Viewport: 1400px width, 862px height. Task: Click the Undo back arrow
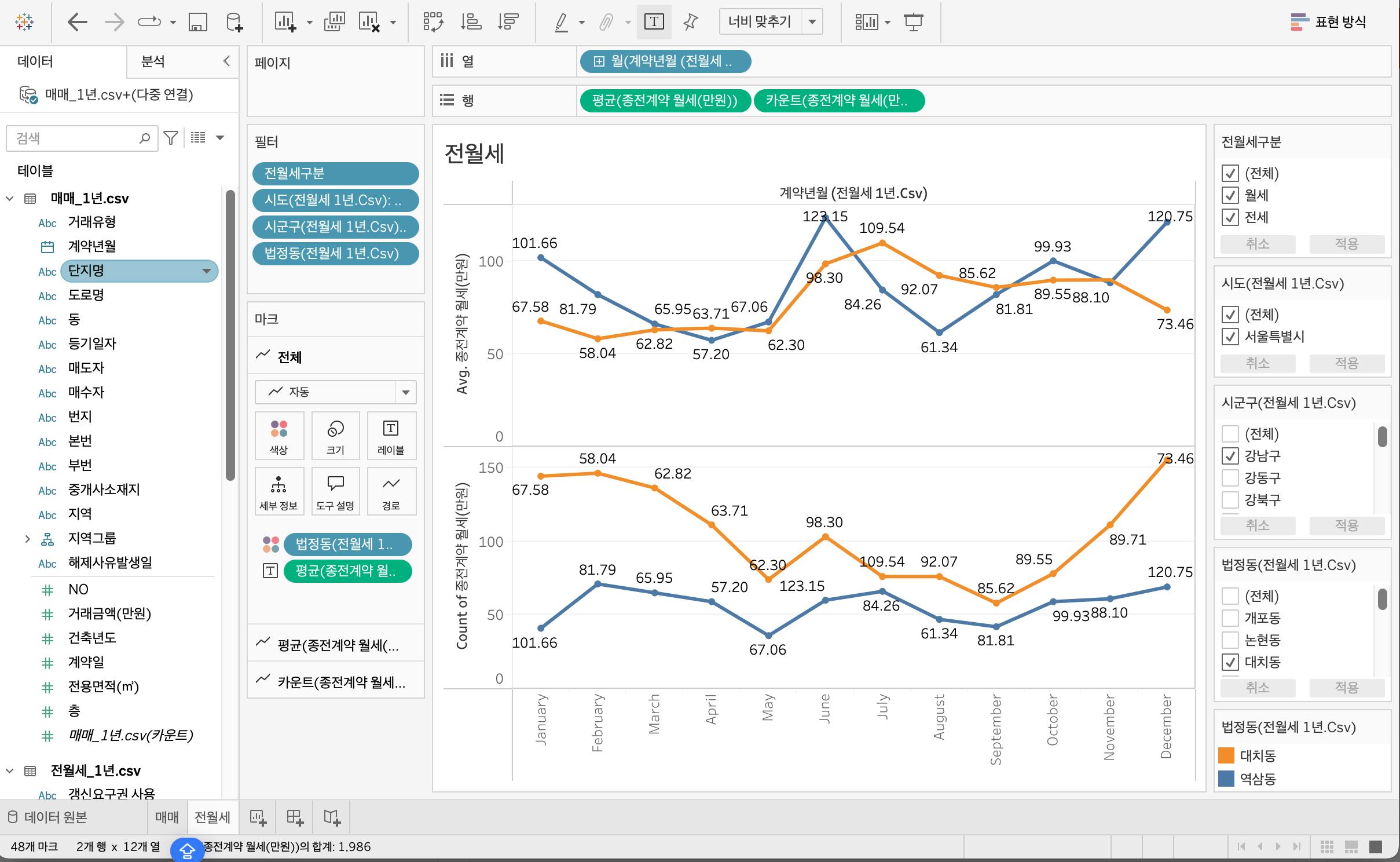pyautogui.click(x=77, y=23)
